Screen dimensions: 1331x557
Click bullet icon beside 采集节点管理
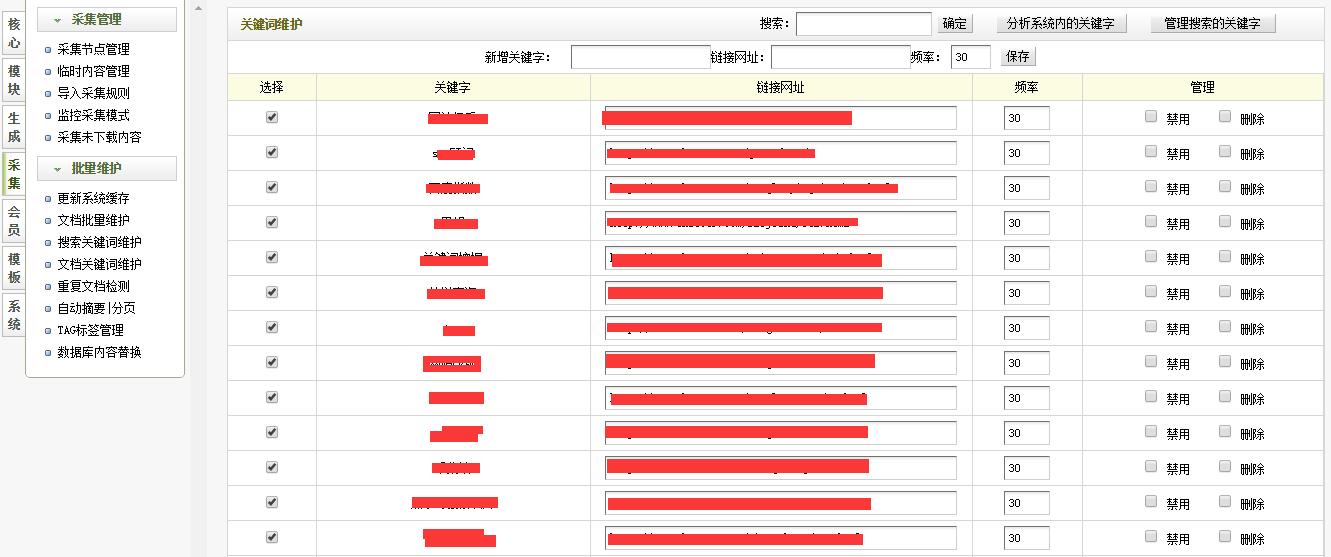pos(48,50)
